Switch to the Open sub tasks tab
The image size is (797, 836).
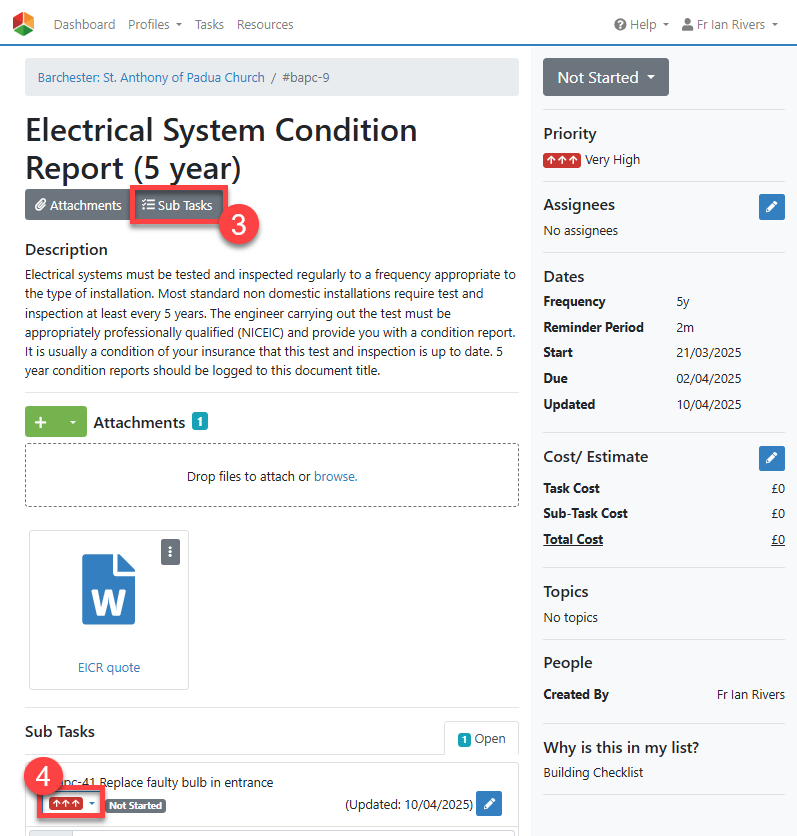[481, 739]
